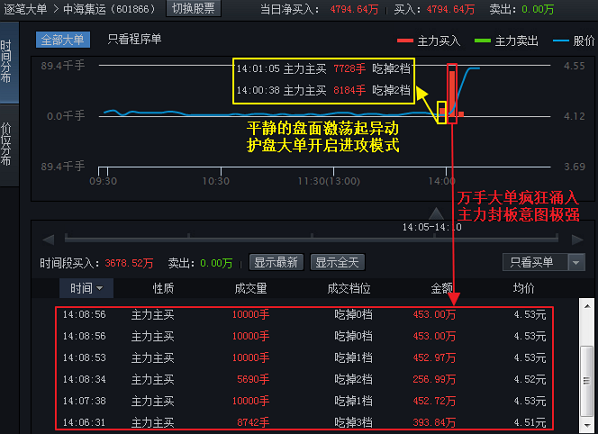Click the up arrow on table scrollbar
598x434 pixels.
pos(587,306)
